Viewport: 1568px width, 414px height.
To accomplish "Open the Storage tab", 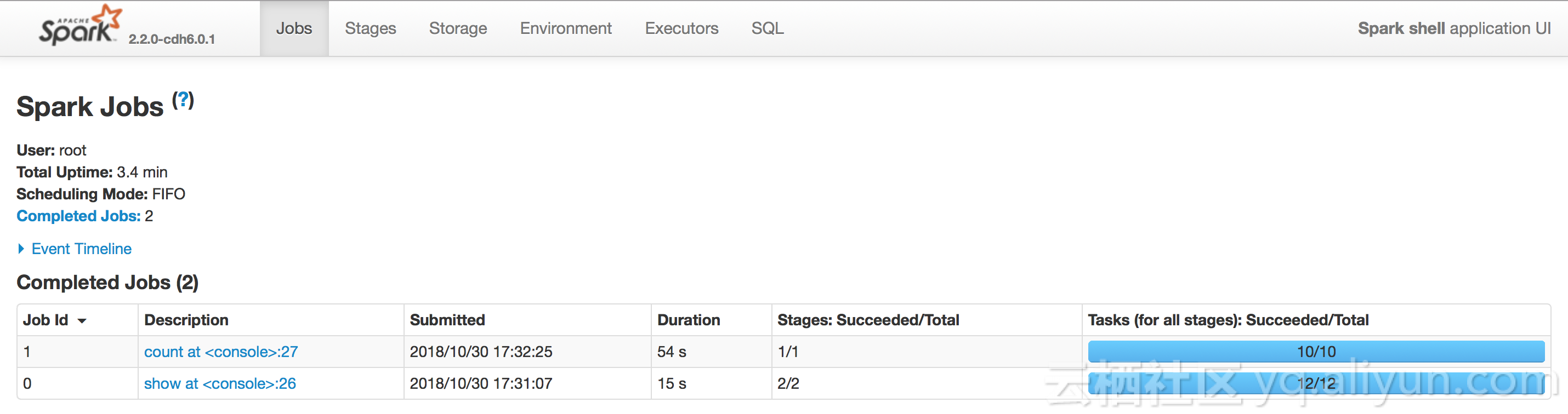I will click(x=458, y=28).
